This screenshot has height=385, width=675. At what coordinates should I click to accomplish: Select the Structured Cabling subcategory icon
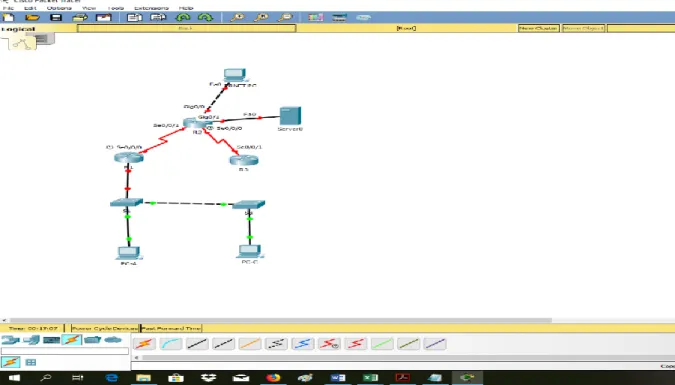click(31, 363)
